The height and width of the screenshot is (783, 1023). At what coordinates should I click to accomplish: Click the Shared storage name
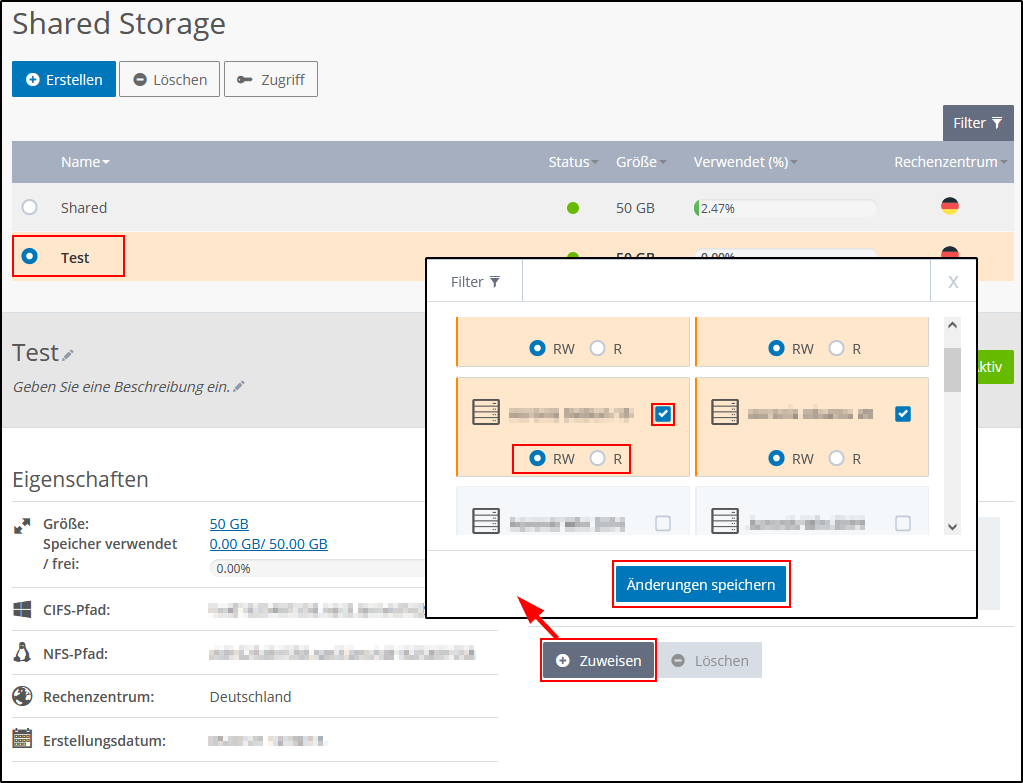point(84,207)
